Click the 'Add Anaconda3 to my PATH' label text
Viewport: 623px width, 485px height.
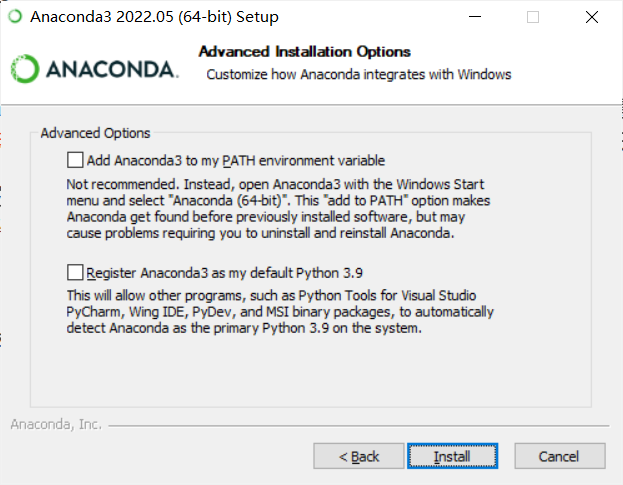point(236,160)
